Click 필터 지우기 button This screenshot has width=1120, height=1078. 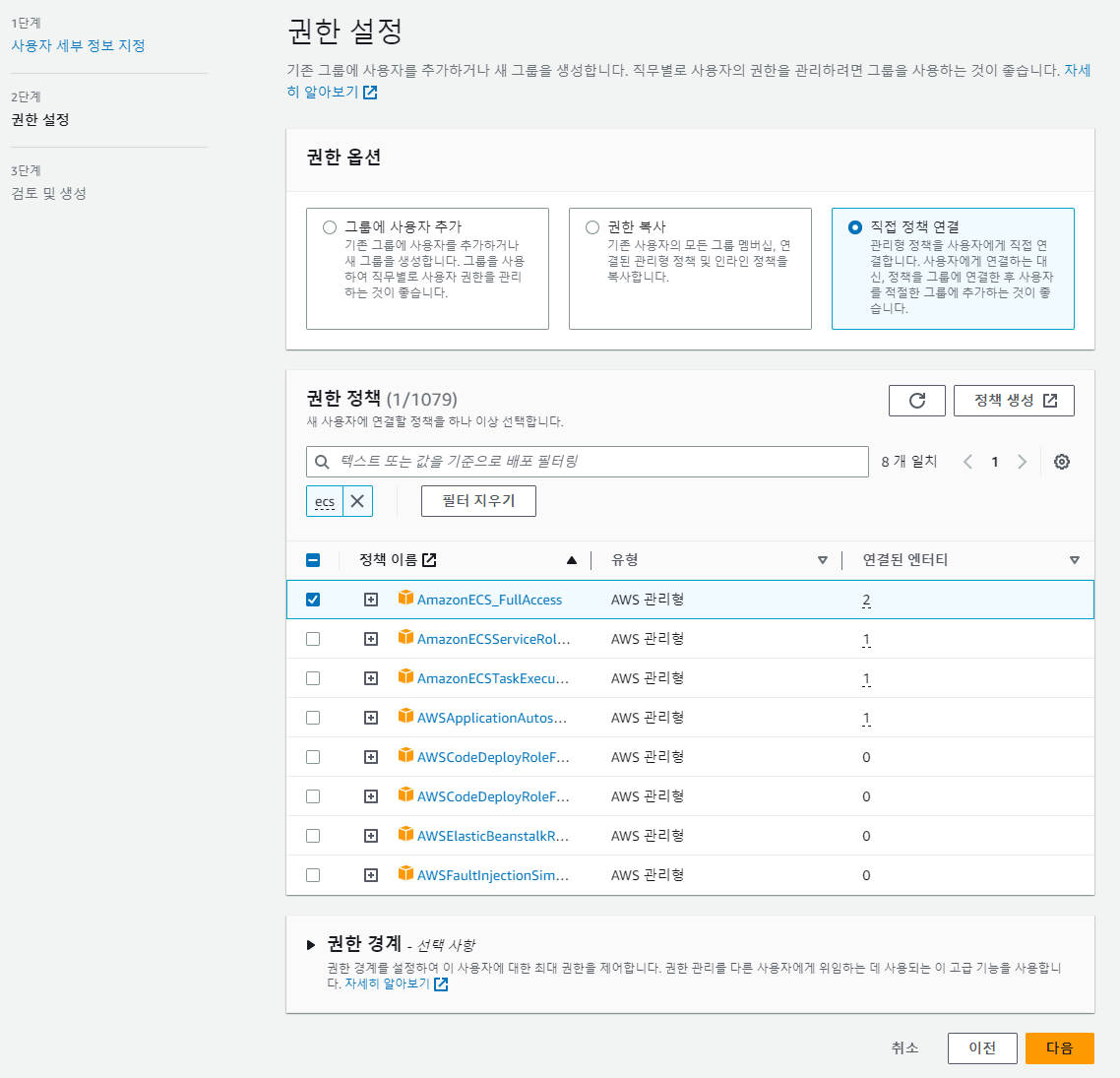478,501
